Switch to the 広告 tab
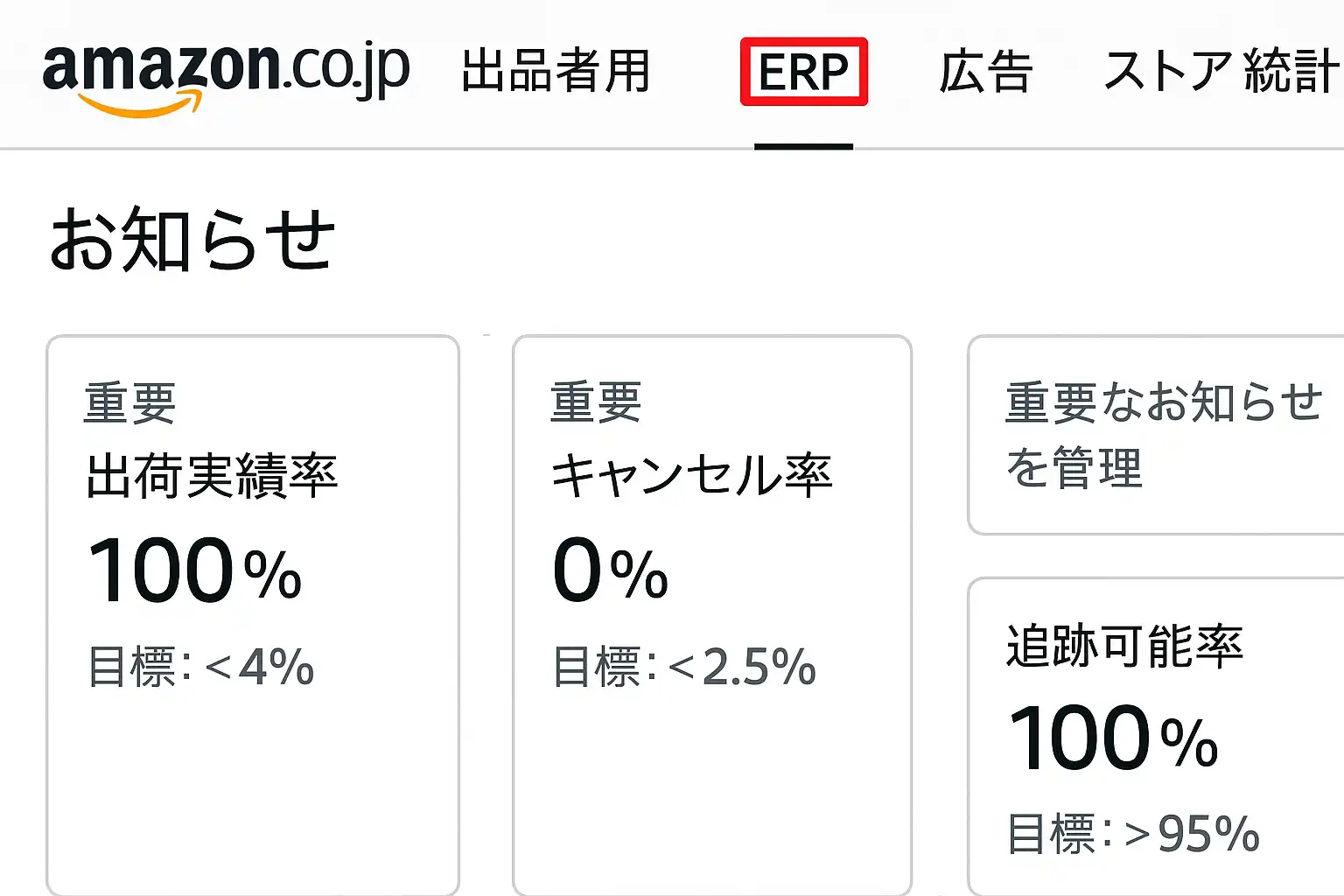This screenshot has width=1344, height=896. pos(986,72)
